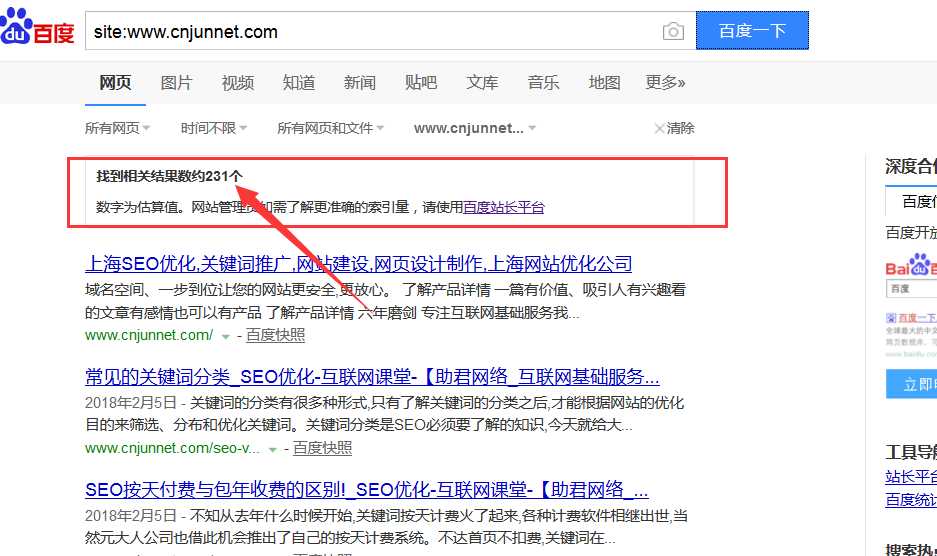The width and height of the screenshot is (937, 556).
Task: Open the 所有网页 dropdown filter
Action: click(x=117, y=128)
